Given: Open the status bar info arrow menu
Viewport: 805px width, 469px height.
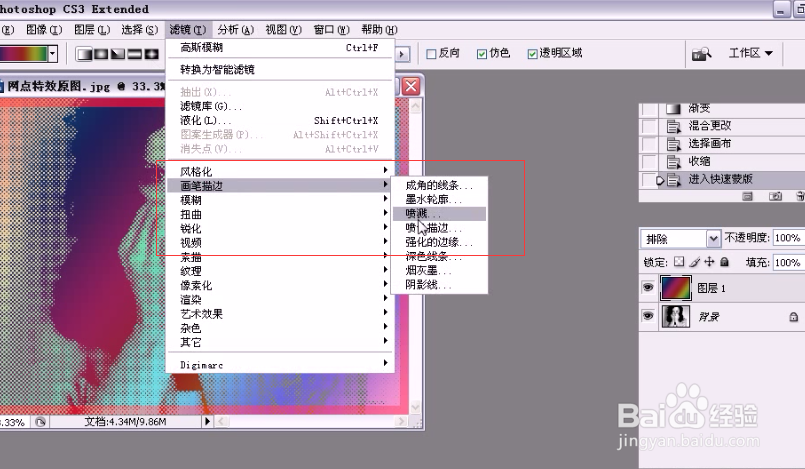Looking at the screenshot, I should (x=207, y=422).
